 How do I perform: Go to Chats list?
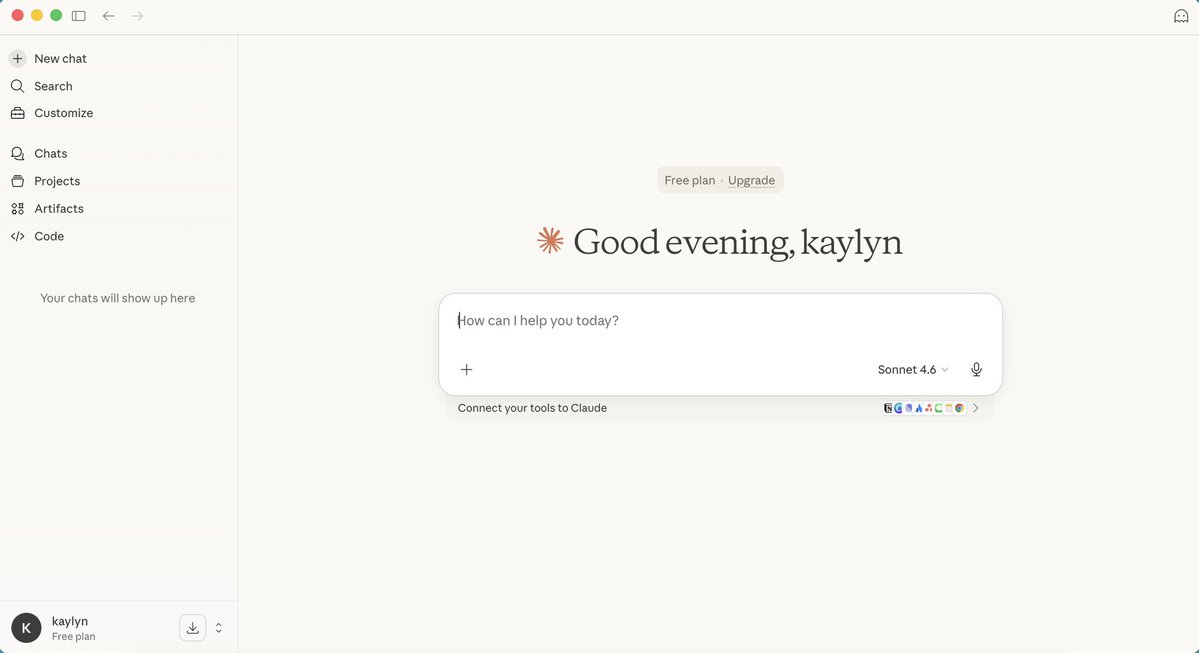pos(50,154)
